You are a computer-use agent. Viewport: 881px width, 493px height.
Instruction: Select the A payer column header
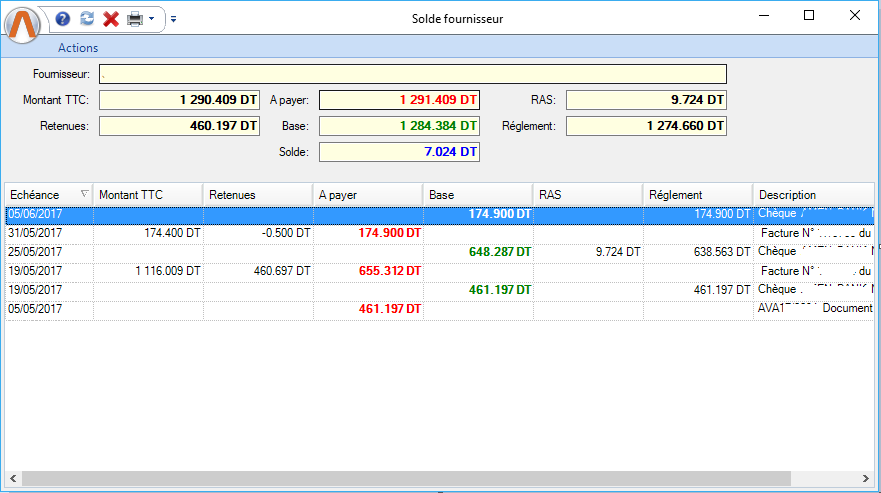click(x=367, y=195)
